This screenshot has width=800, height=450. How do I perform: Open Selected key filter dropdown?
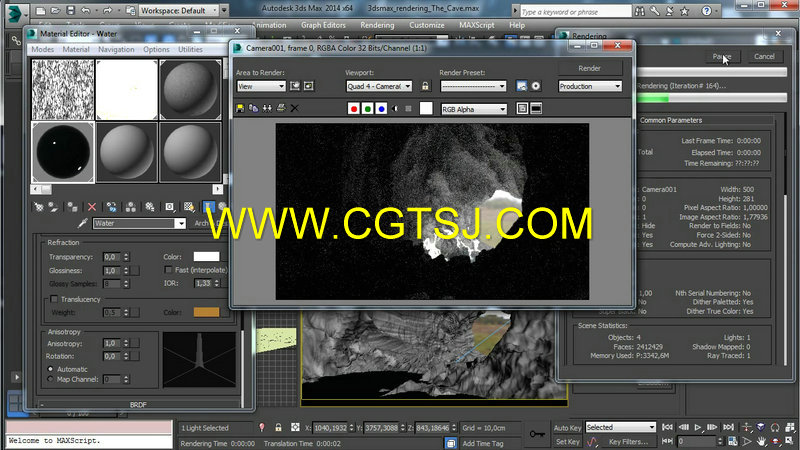click(620, 427)
